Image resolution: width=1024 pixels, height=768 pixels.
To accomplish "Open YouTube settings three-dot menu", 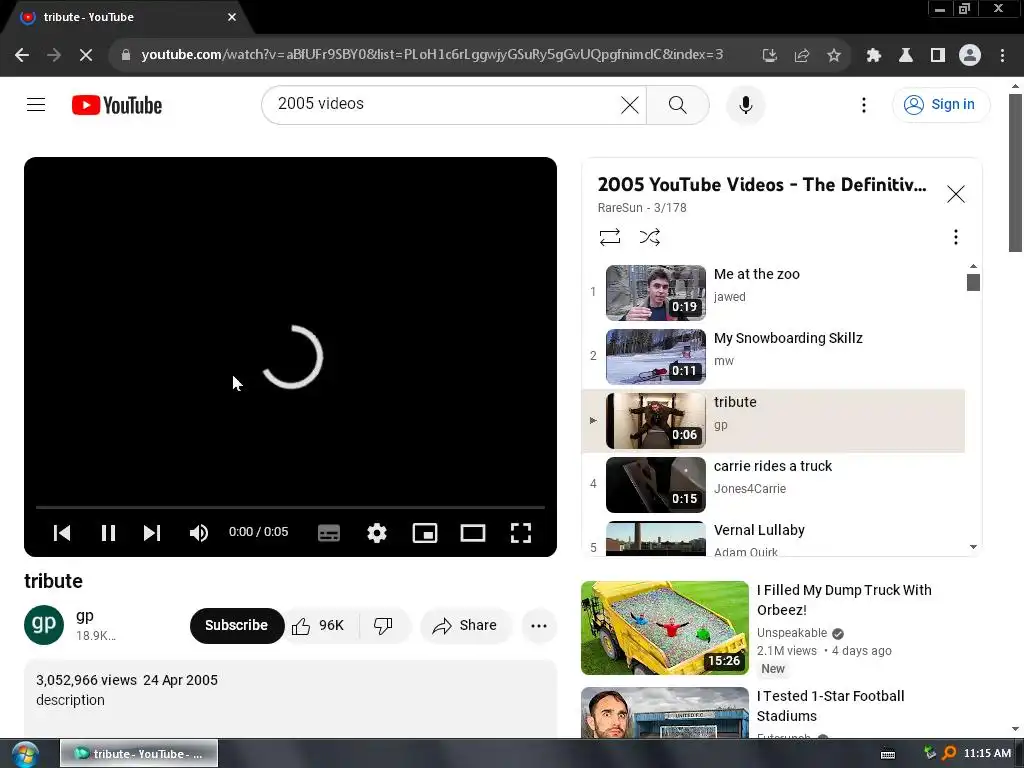I will coord(863,104).
